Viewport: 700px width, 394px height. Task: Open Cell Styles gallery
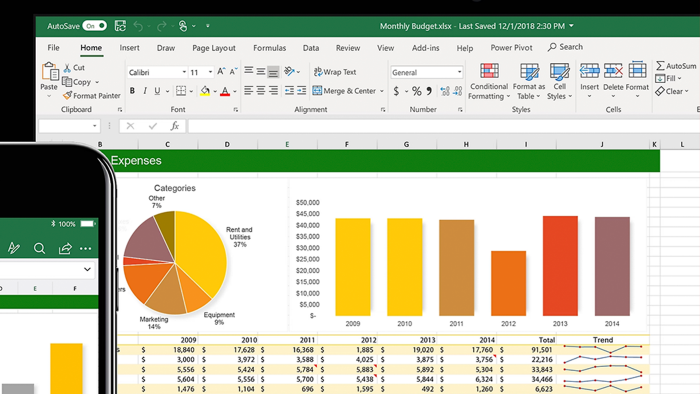[559, 81]
